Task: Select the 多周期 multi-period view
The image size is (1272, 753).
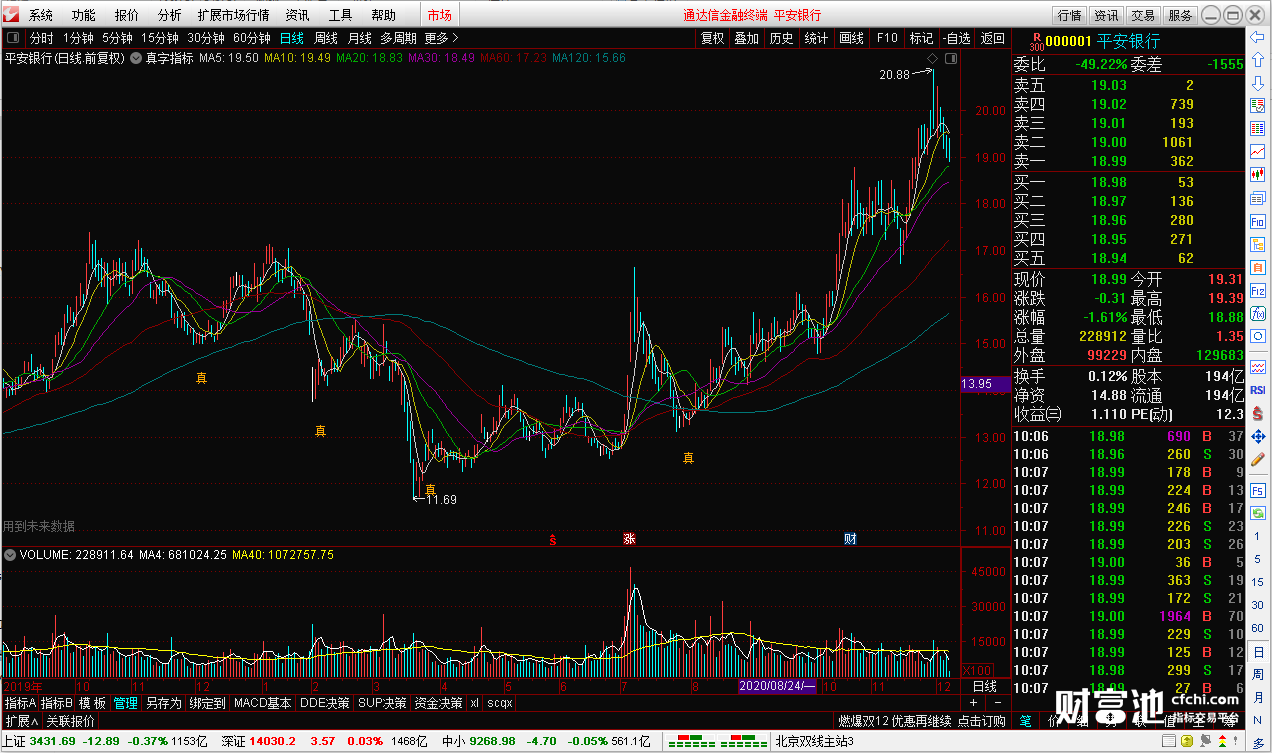Action: [398, 38]
